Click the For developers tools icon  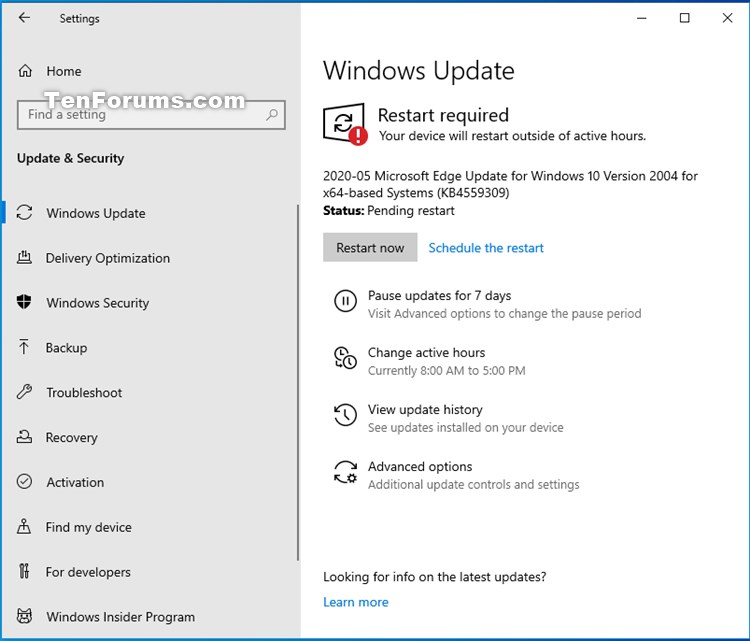[24, 571]
